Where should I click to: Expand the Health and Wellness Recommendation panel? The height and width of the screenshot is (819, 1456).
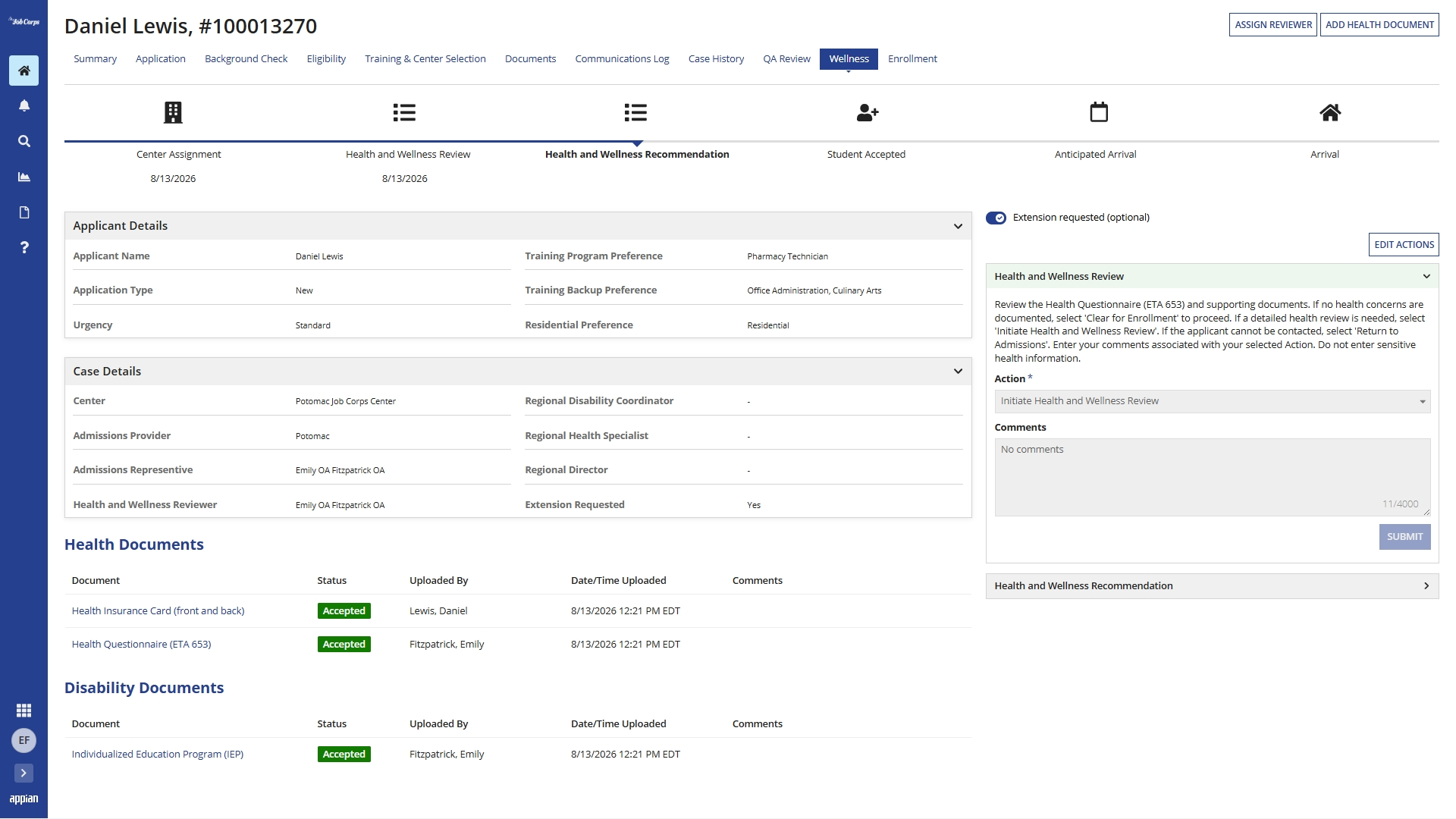[x=1426, y=586]
